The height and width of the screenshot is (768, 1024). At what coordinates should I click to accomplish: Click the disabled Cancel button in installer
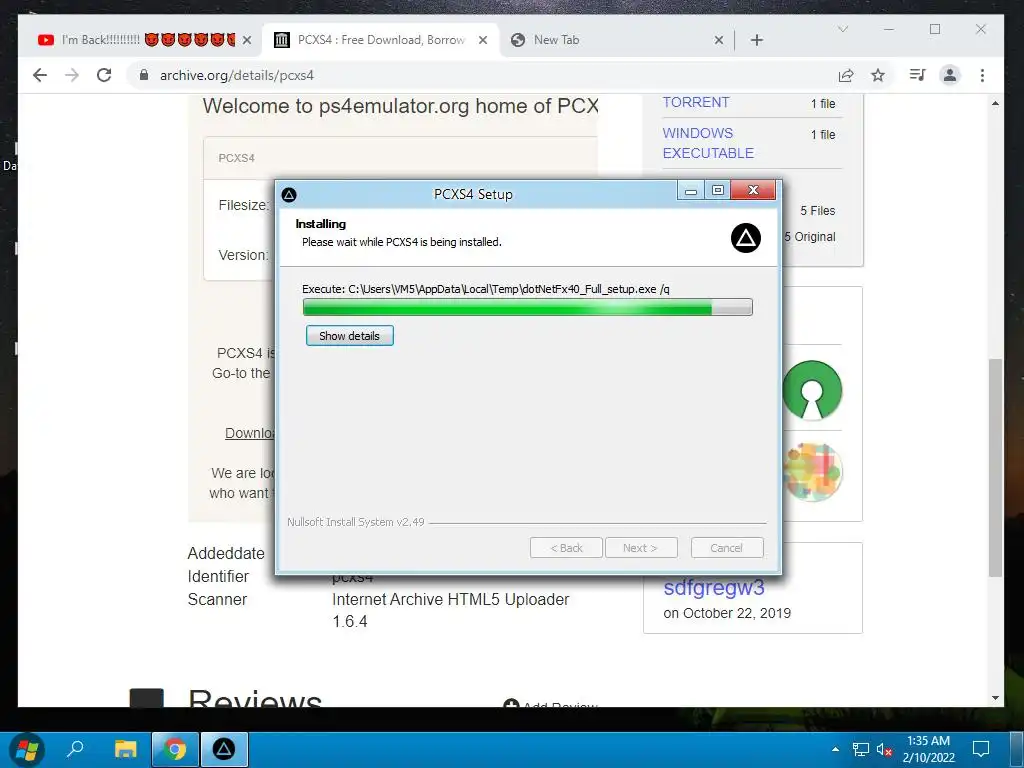(x=727, y=548)
